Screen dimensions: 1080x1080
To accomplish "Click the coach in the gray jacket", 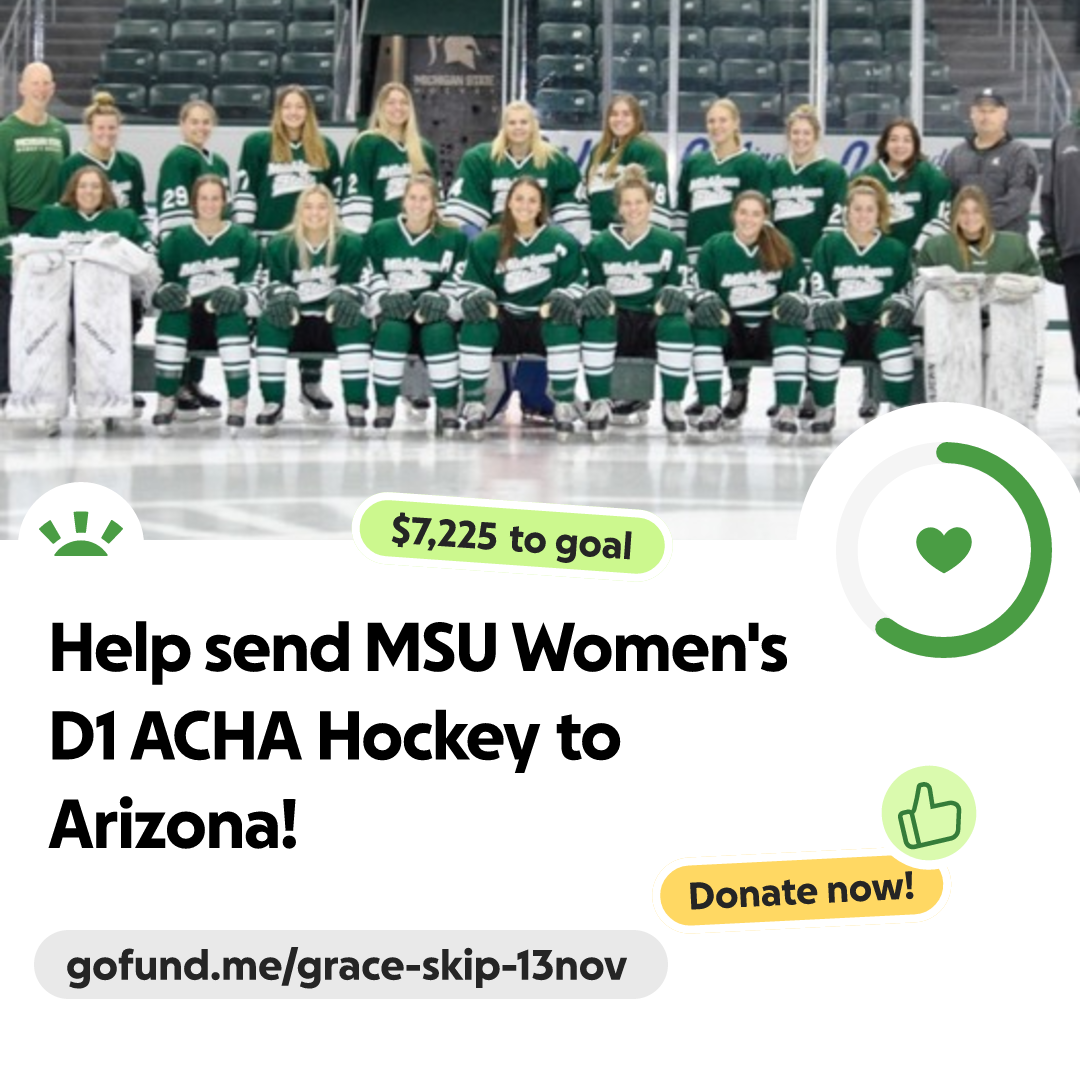I will (x=991, y=162).
